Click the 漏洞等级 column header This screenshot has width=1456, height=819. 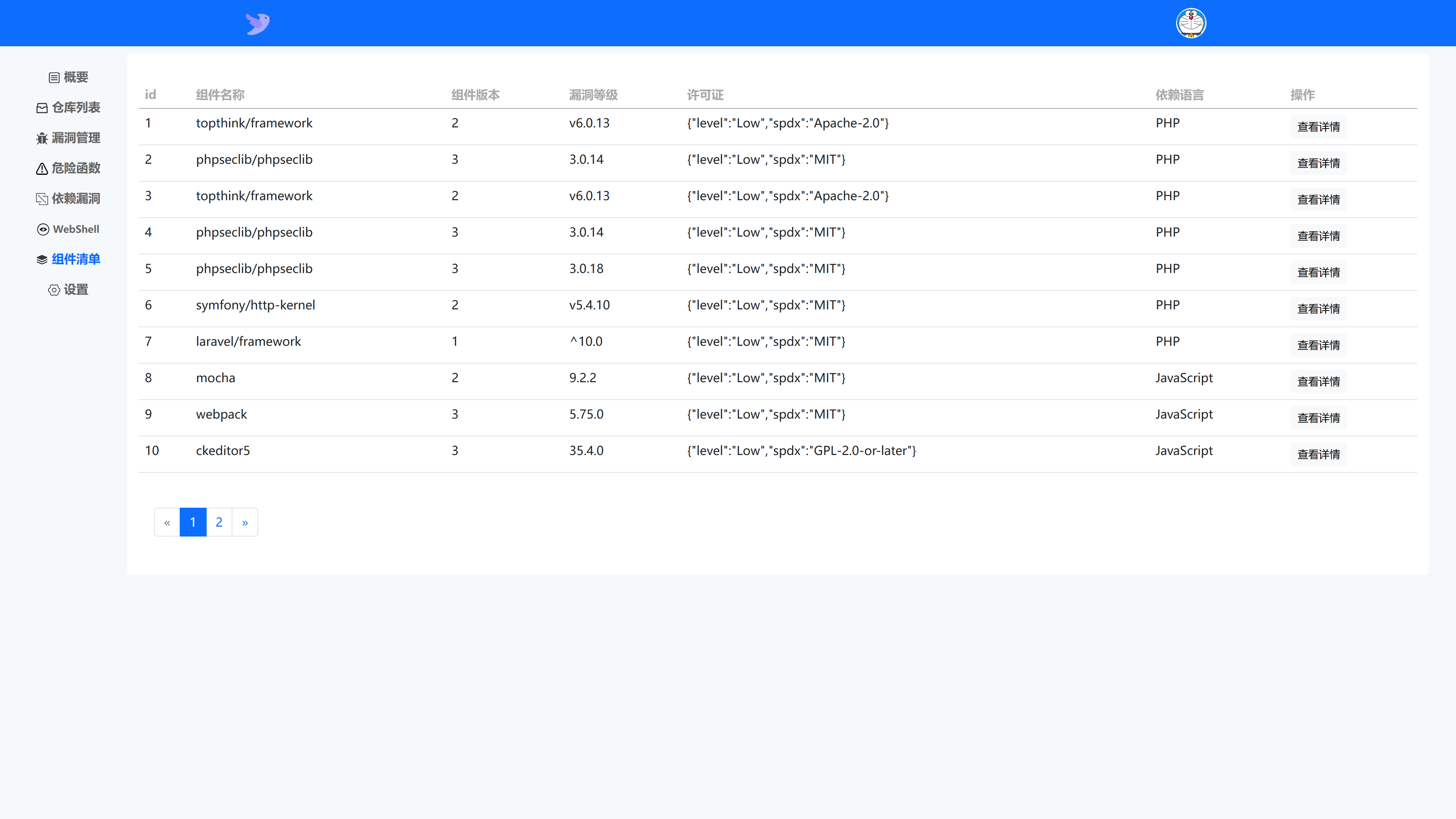coord(593,95)
